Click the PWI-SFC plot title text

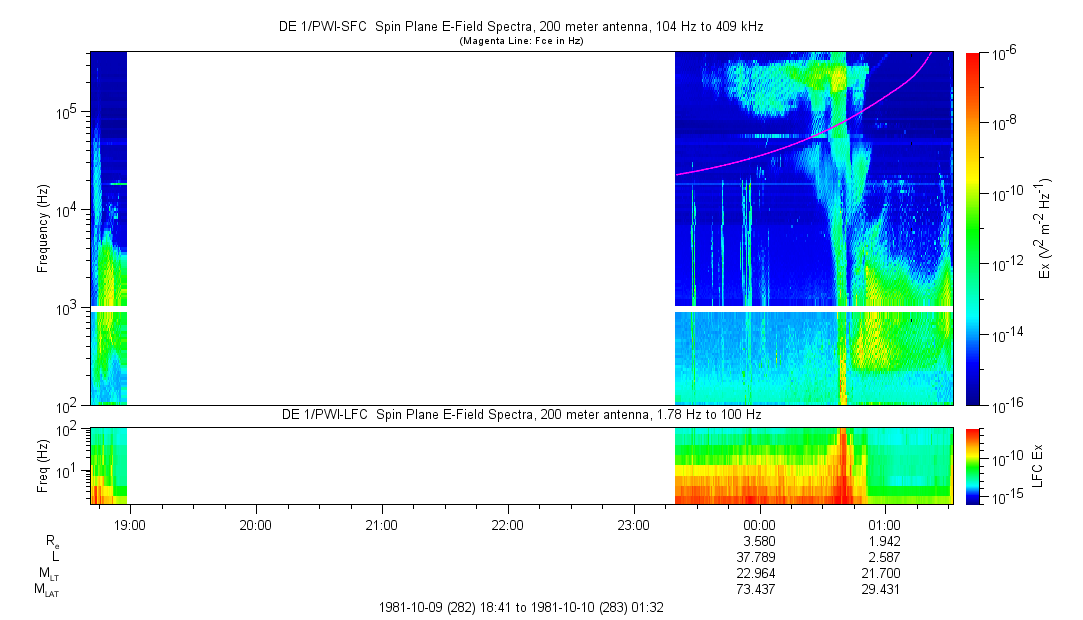[x=520, y=28]
